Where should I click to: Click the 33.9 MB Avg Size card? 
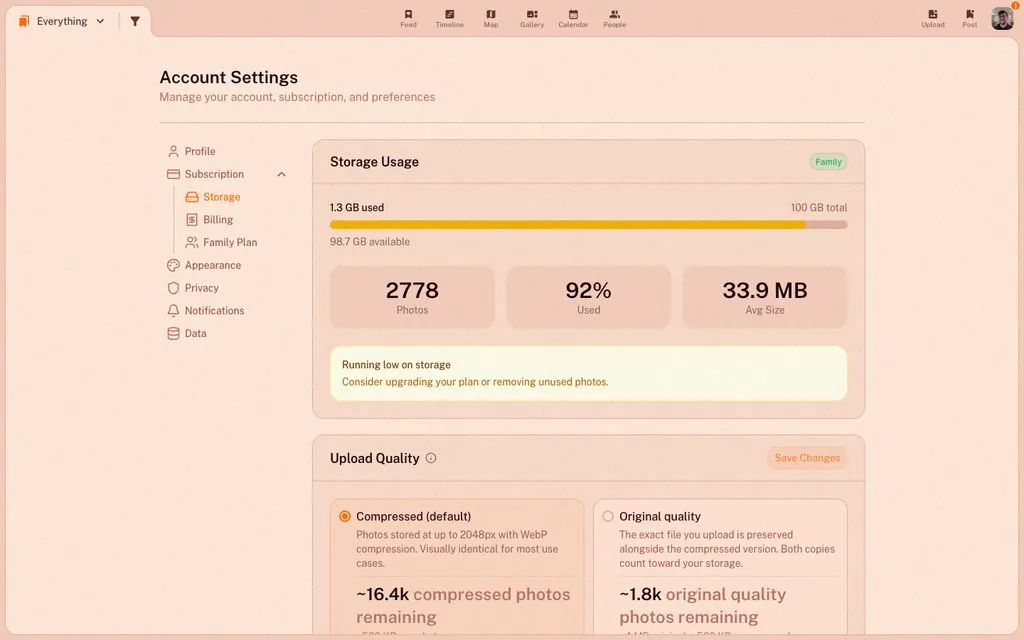coord(765,297)
